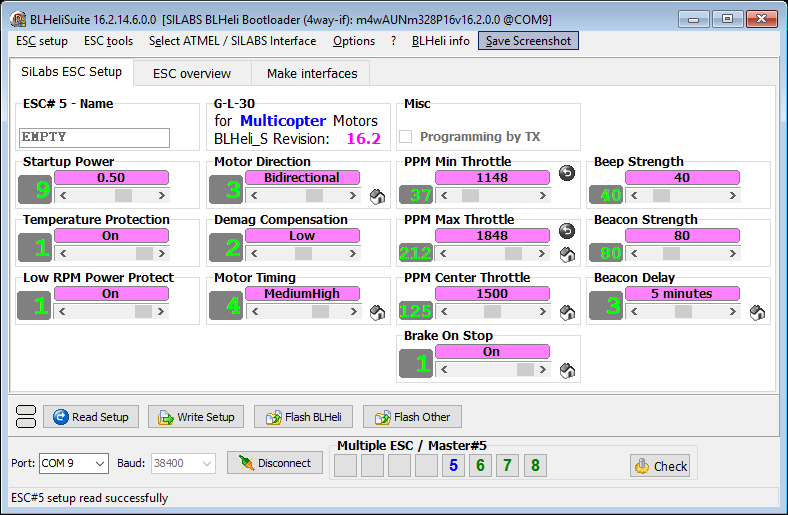Click the Brake On Stop default icon
This screenshot has width=788, height=515.
point(567,371)
